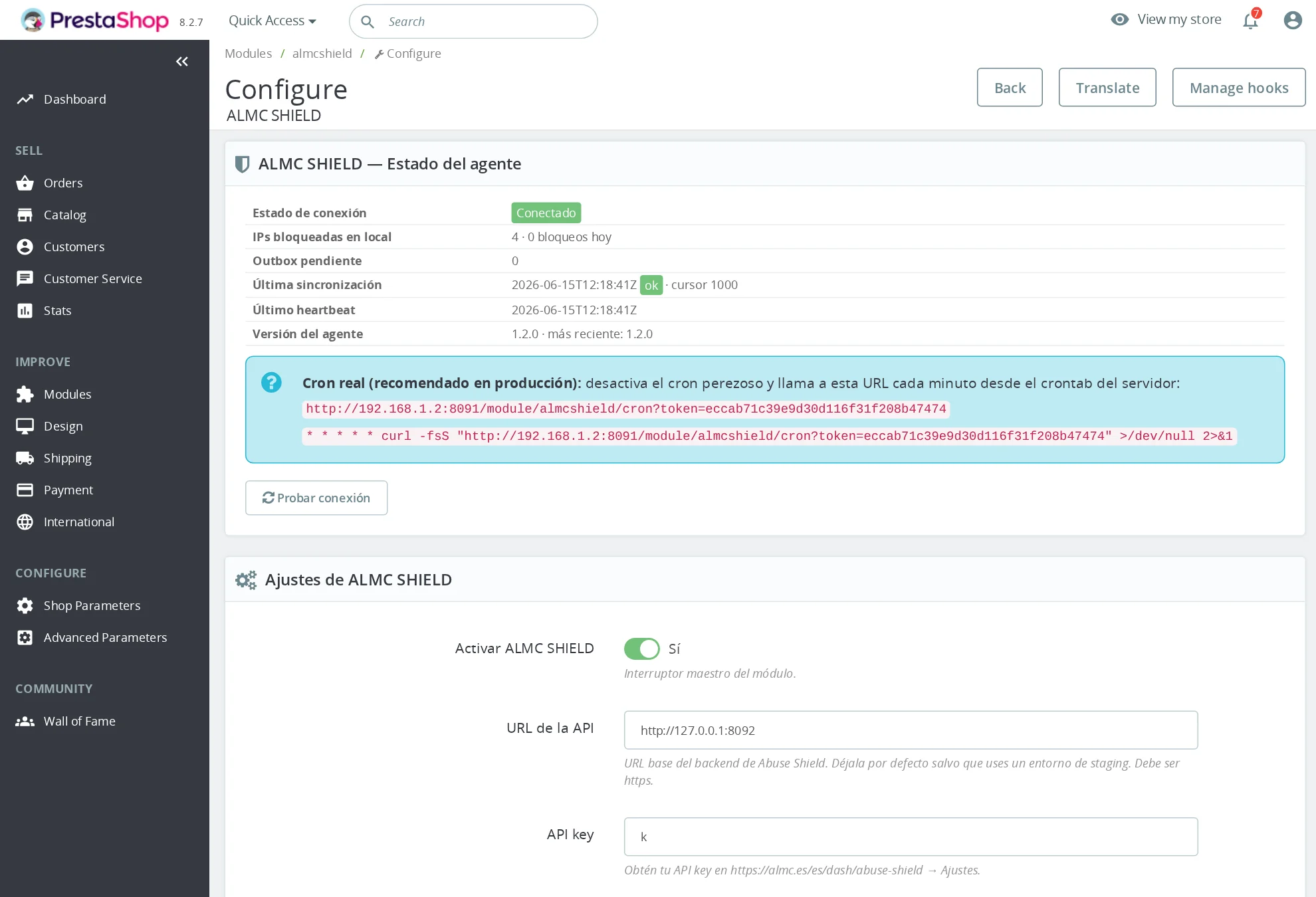Image resolution: width=1316 pixels, height=897 pixels.
Task: Click the Modules puzzle icon
Action: pos(25,395)
